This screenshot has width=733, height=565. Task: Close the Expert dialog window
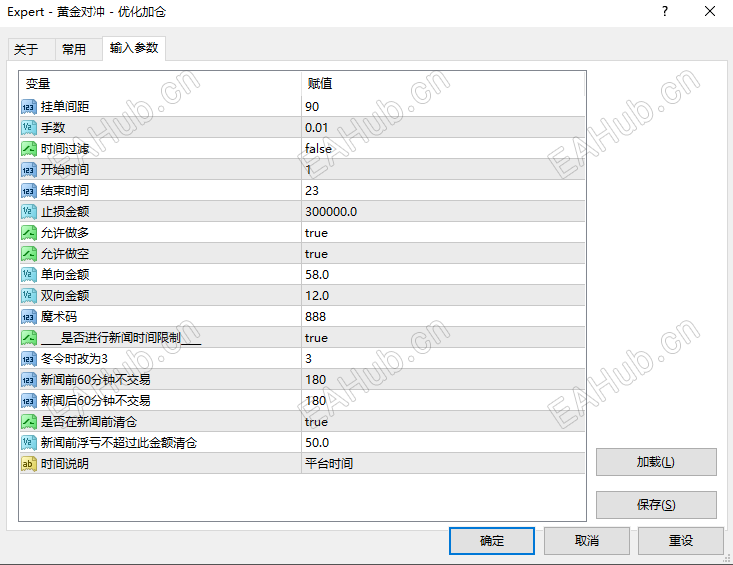pyautogui.click(x=710, y=11)
